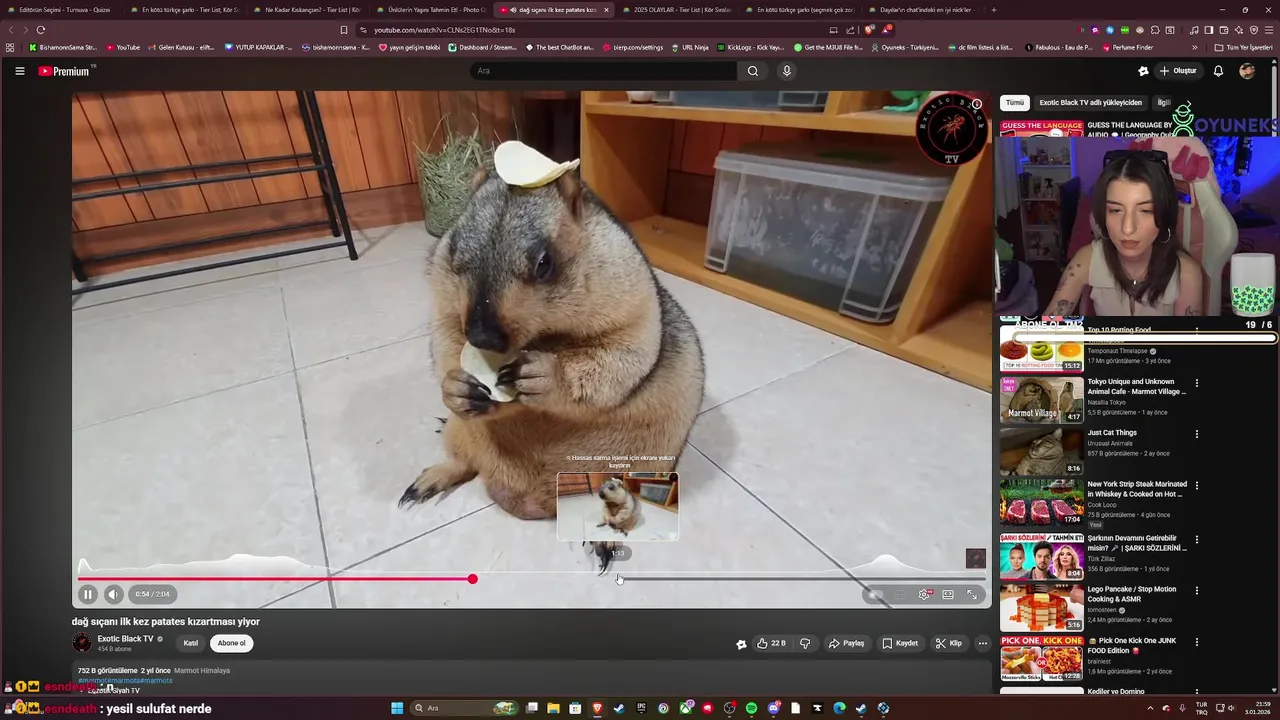
Task: Open options for Tokyo Marmot Village video
Action: click(1196, 383)
